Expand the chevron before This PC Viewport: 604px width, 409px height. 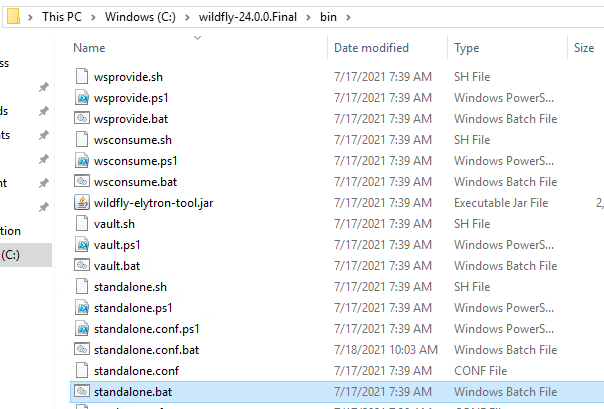tap(30, 17)
